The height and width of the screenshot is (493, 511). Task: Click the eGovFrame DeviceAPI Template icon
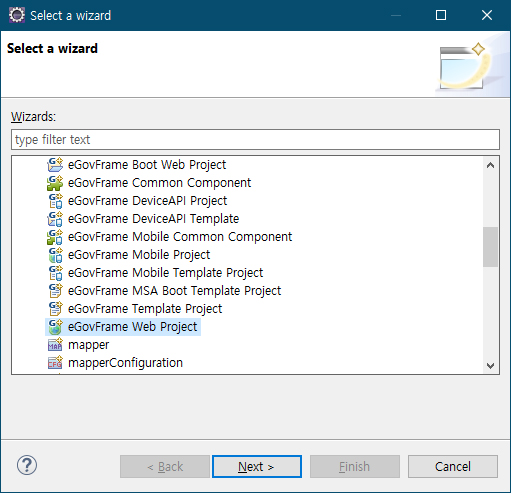click(x=55, y=219)
